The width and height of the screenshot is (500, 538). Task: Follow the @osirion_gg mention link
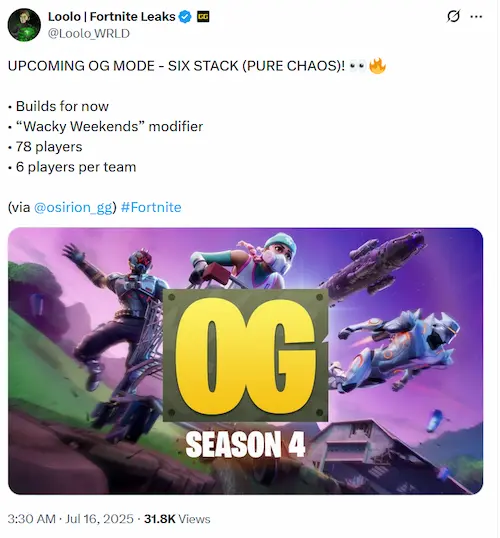coord(73,207)
